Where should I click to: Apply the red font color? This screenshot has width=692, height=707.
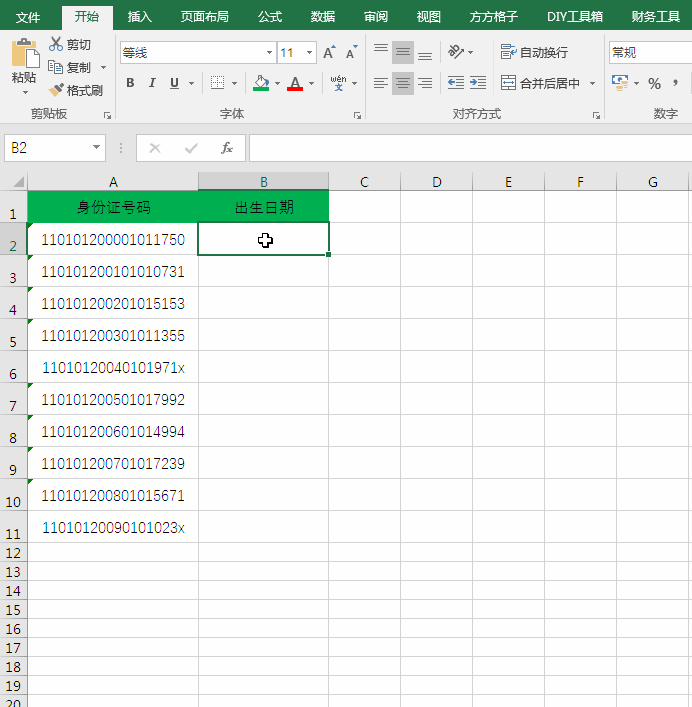[x=295, y=83]
